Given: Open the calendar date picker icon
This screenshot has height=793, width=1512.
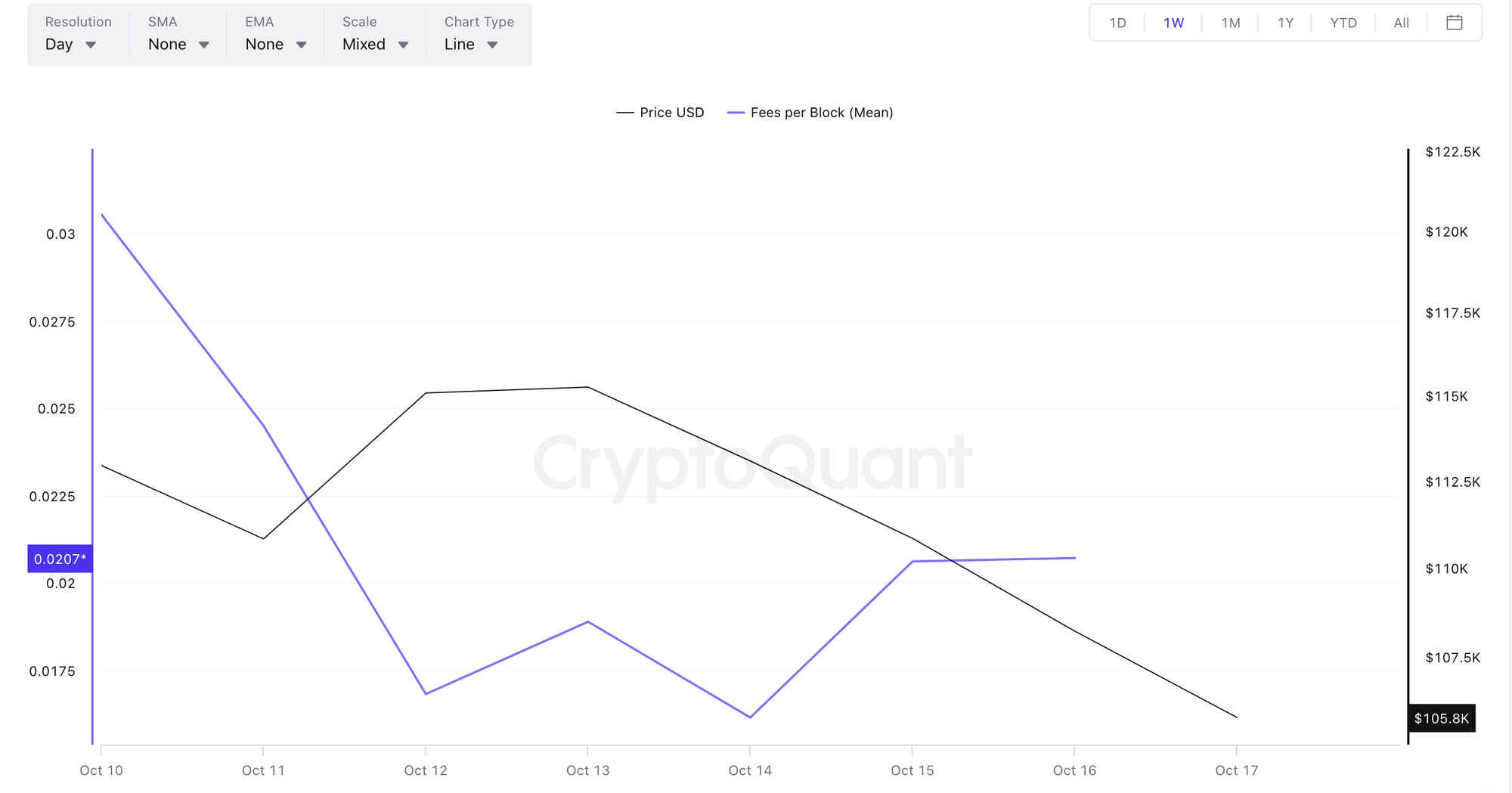Looking at the screenshot, I should point(1455,22).
